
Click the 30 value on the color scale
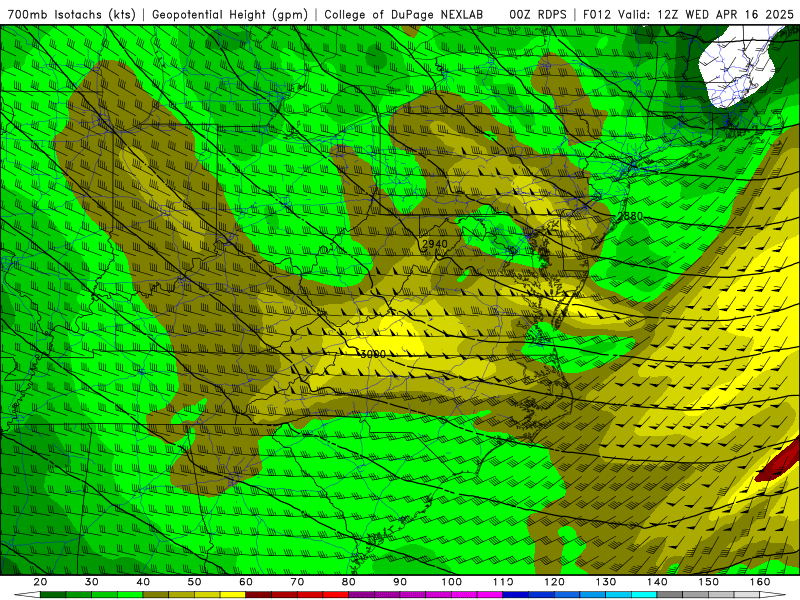[x=92, y=582]
